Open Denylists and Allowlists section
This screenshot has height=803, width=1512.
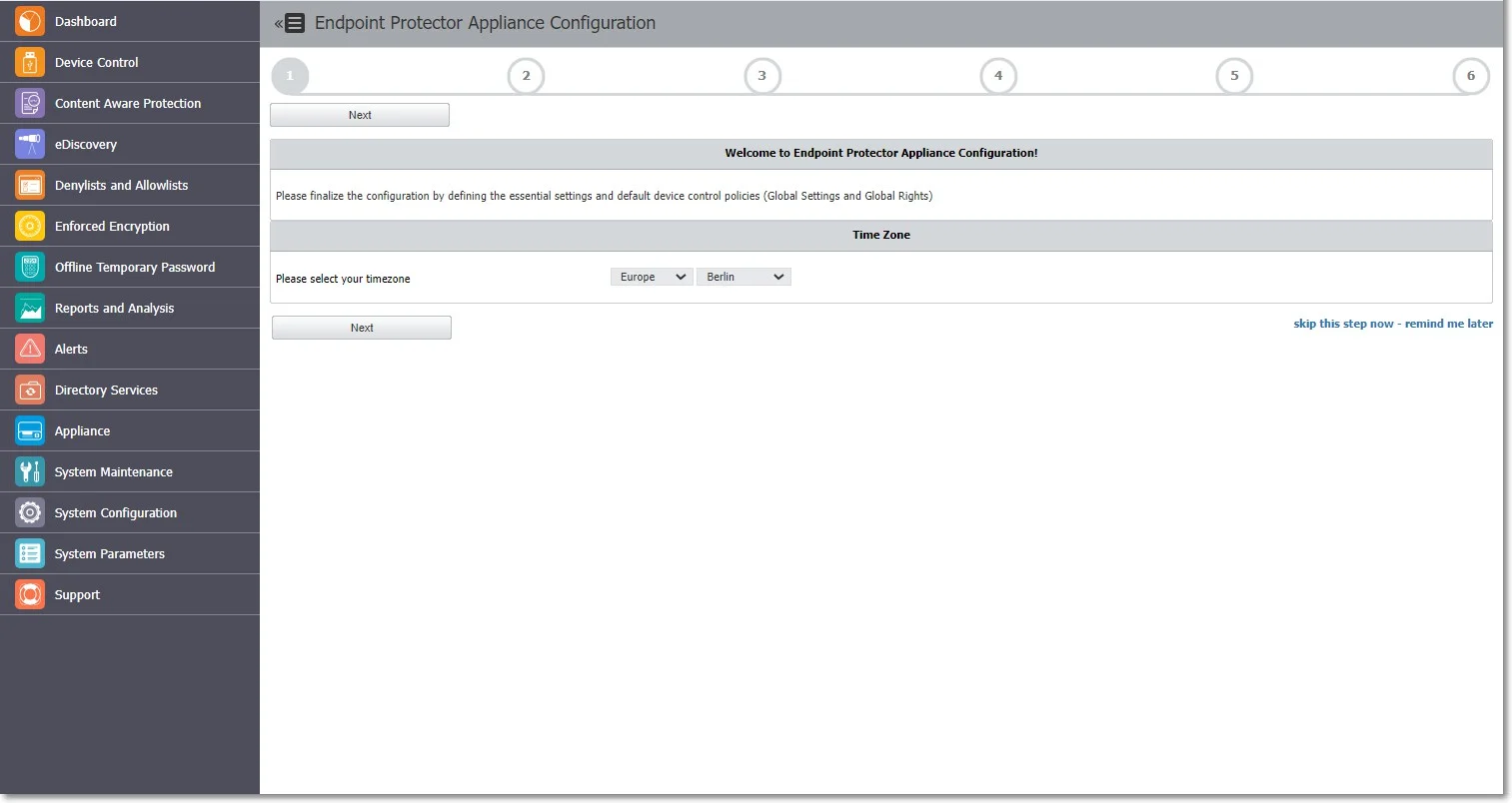coord(130,185)
